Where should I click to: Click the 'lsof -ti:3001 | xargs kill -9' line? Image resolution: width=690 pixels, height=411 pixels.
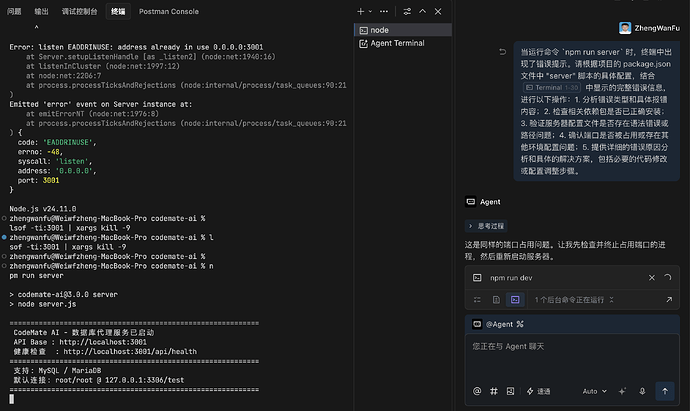(x=70, y=228)
